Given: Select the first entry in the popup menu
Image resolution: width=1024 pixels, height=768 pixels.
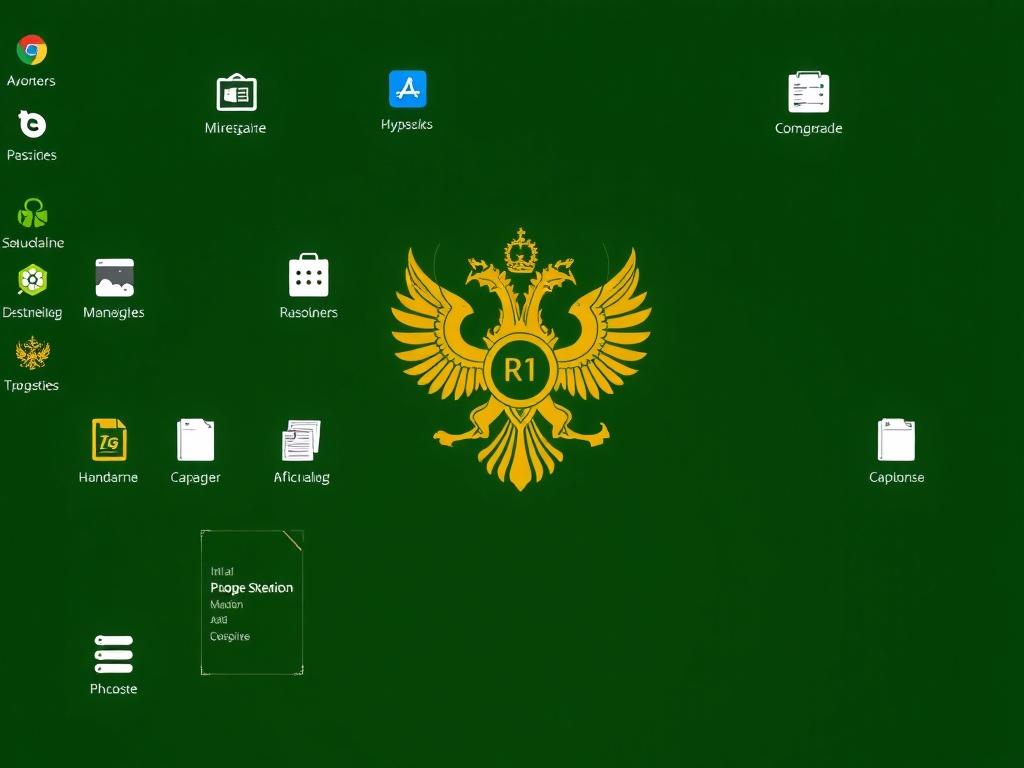Looking at the screenshot, I should [222, 571].
